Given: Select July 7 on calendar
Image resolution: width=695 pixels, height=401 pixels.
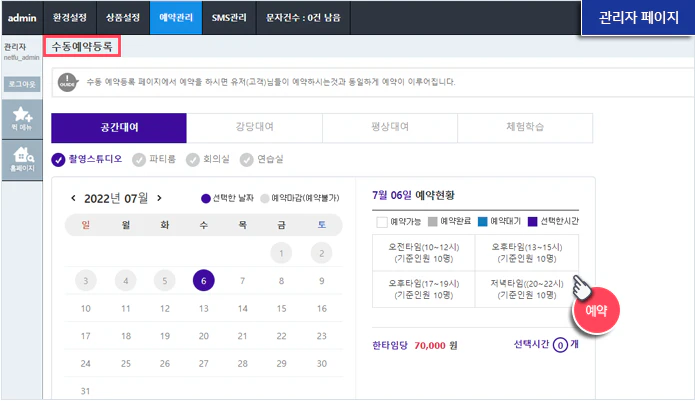Looking at the screenshot, I should [x=242, y=281].
